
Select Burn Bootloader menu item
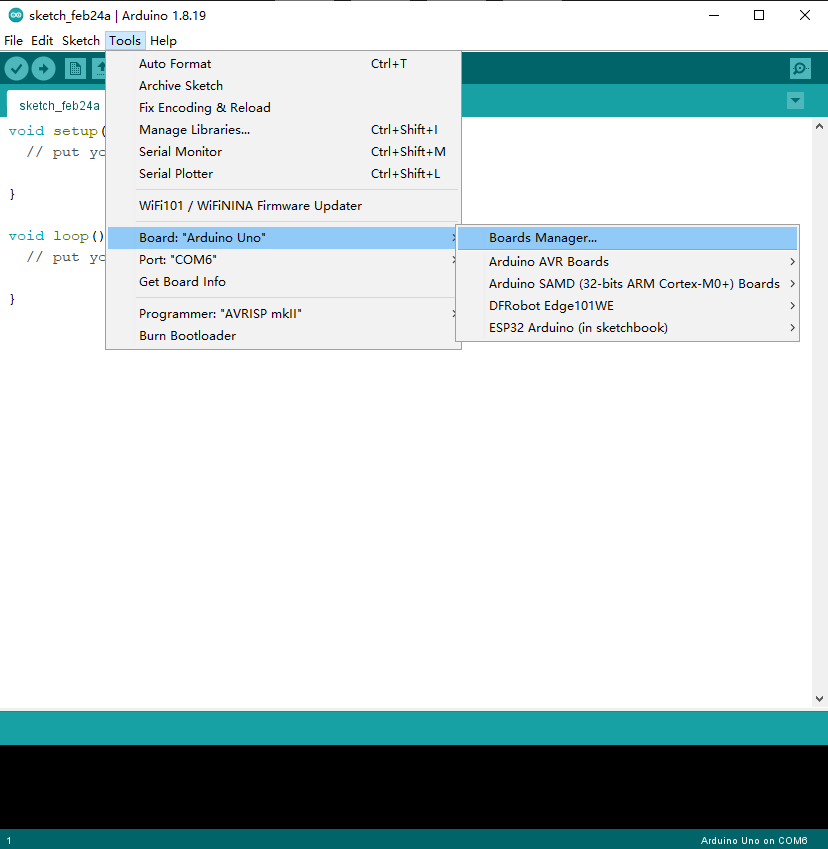tap(283, 336)
